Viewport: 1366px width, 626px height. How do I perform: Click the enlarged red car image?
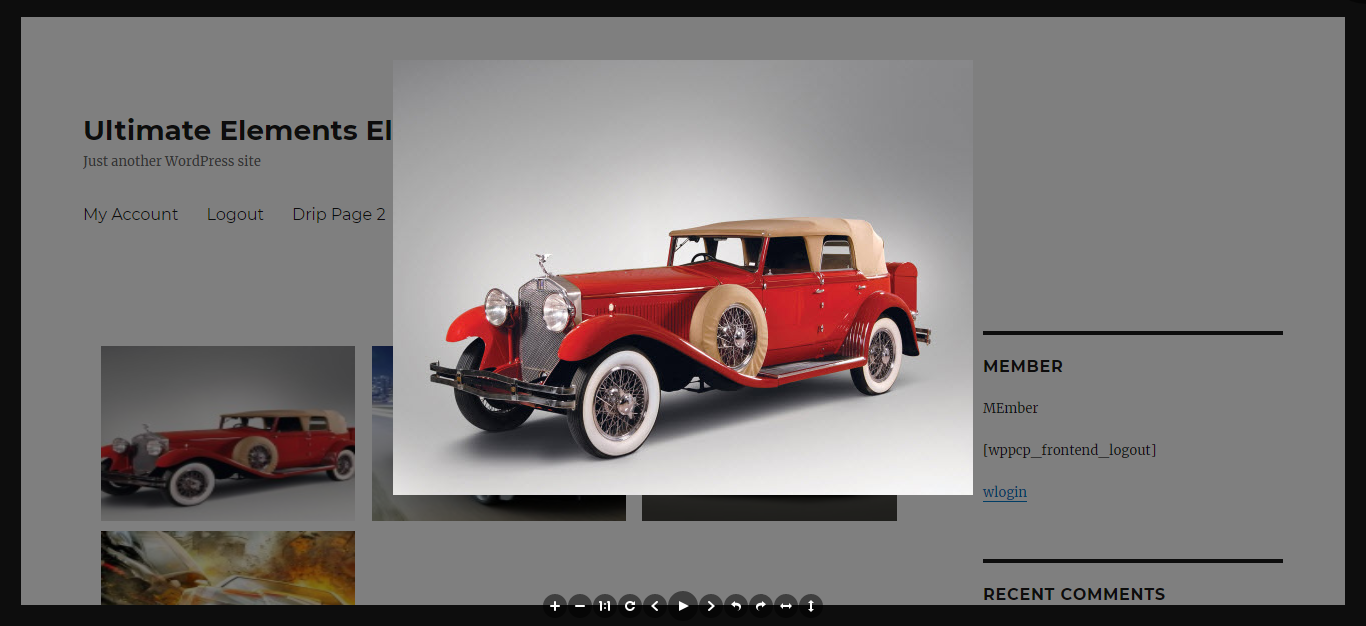[x=683, y=277]
